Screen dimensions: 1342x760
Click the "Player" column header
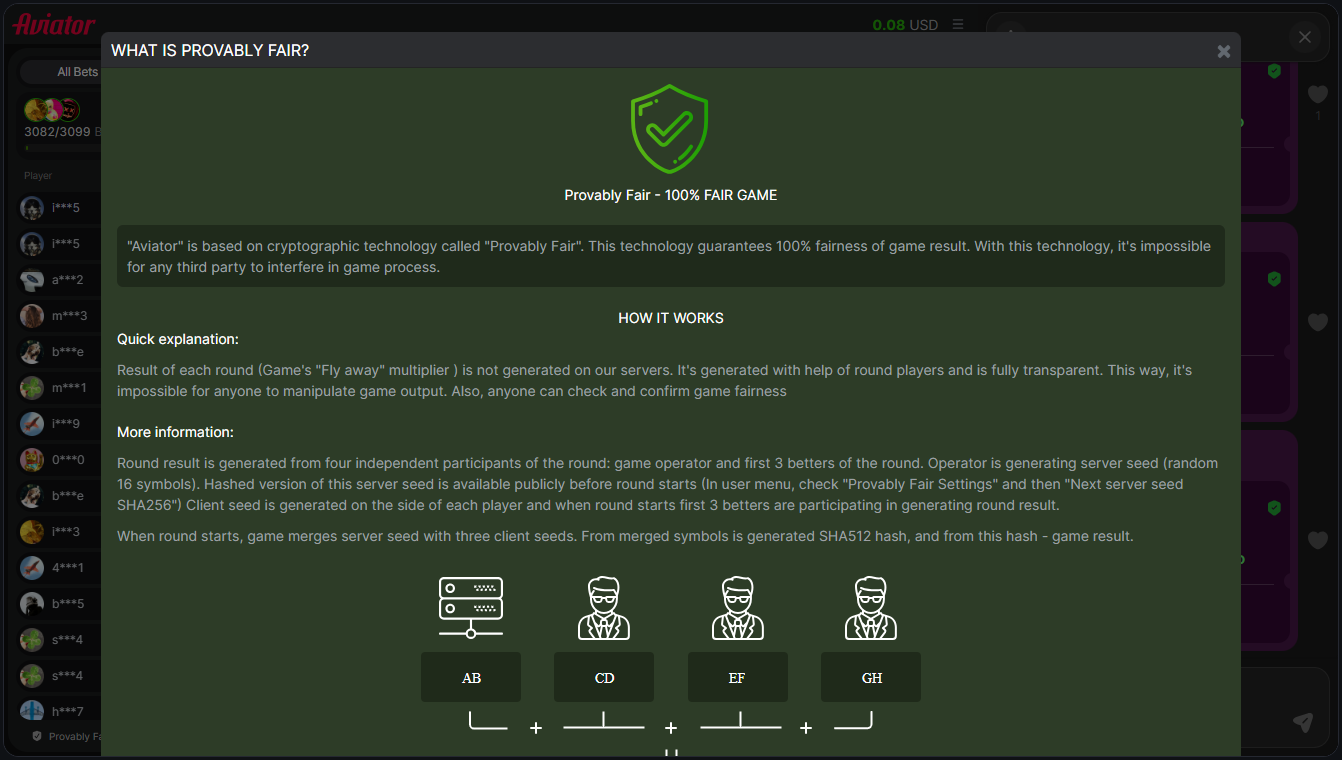(x=38, y=176)
